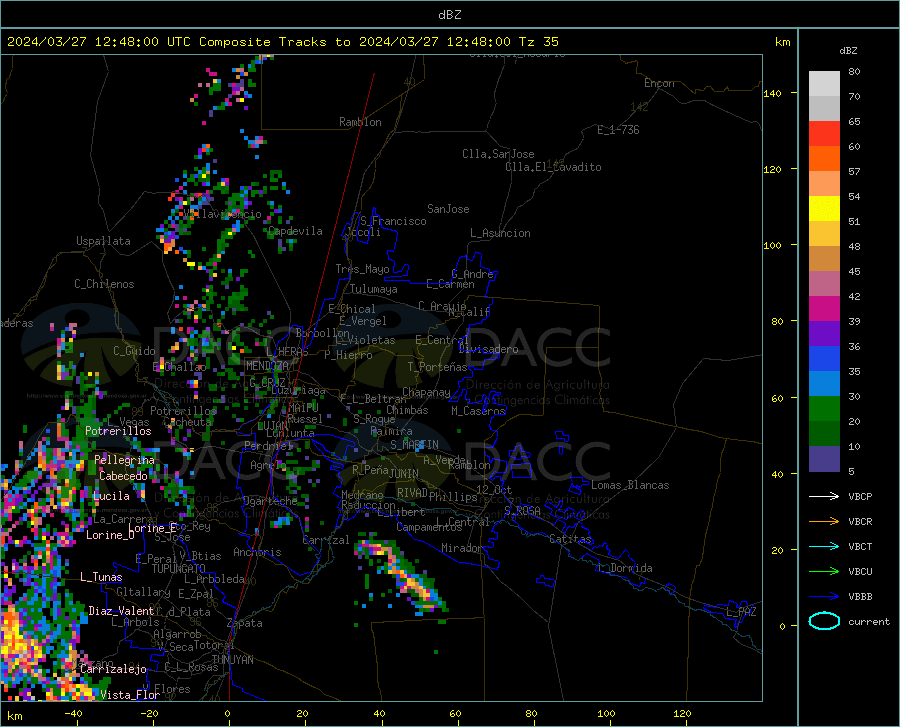Click the 'L_PAZ' map label
The width and height of the screenshot is (900, 727).
click(x=741, y=612)
